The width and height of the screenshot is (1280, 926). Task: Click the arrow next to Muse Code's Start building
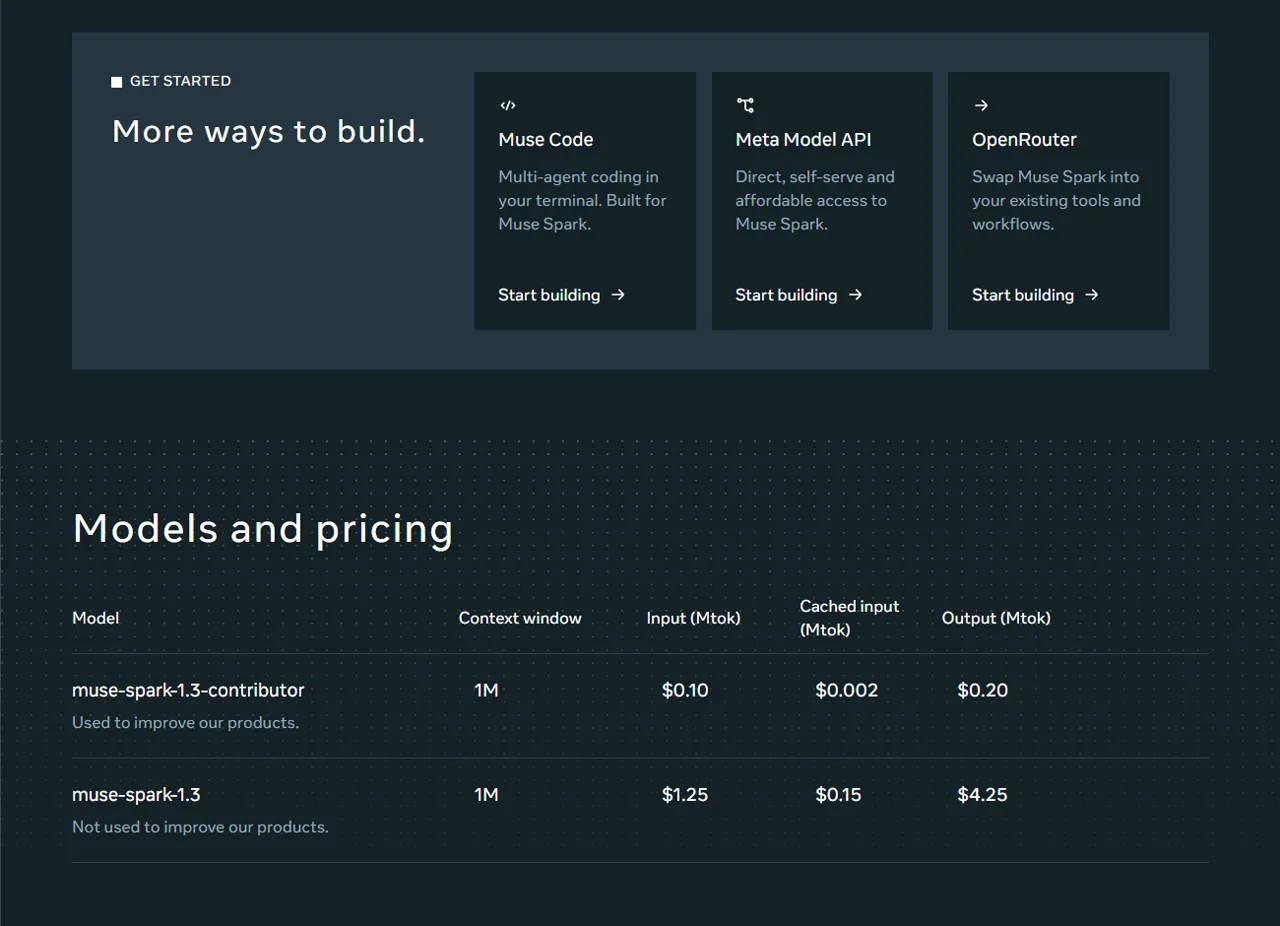(618, 295)
